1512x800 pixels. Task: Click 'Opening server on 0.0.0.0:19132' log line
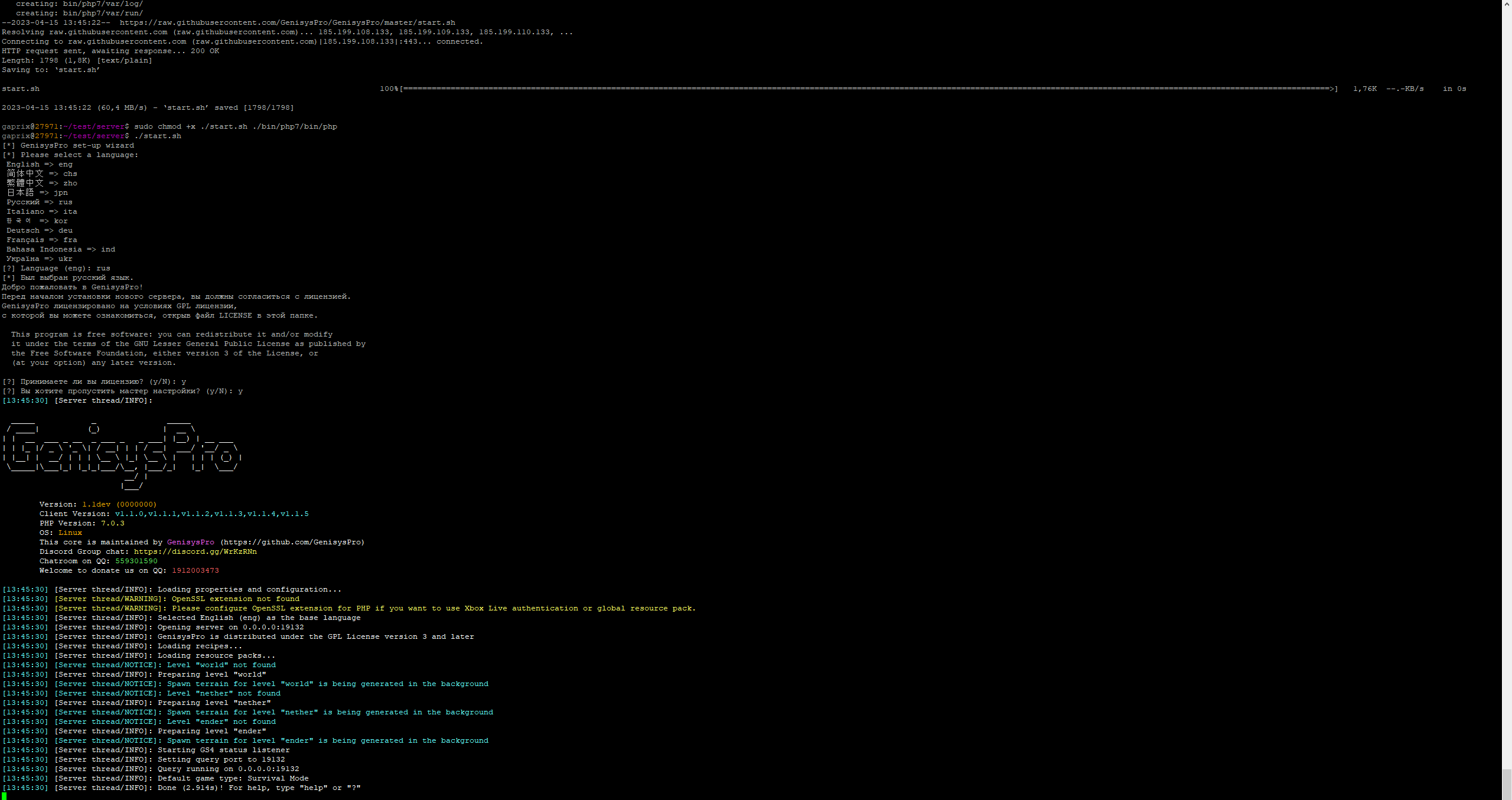(x=230, y=627)
